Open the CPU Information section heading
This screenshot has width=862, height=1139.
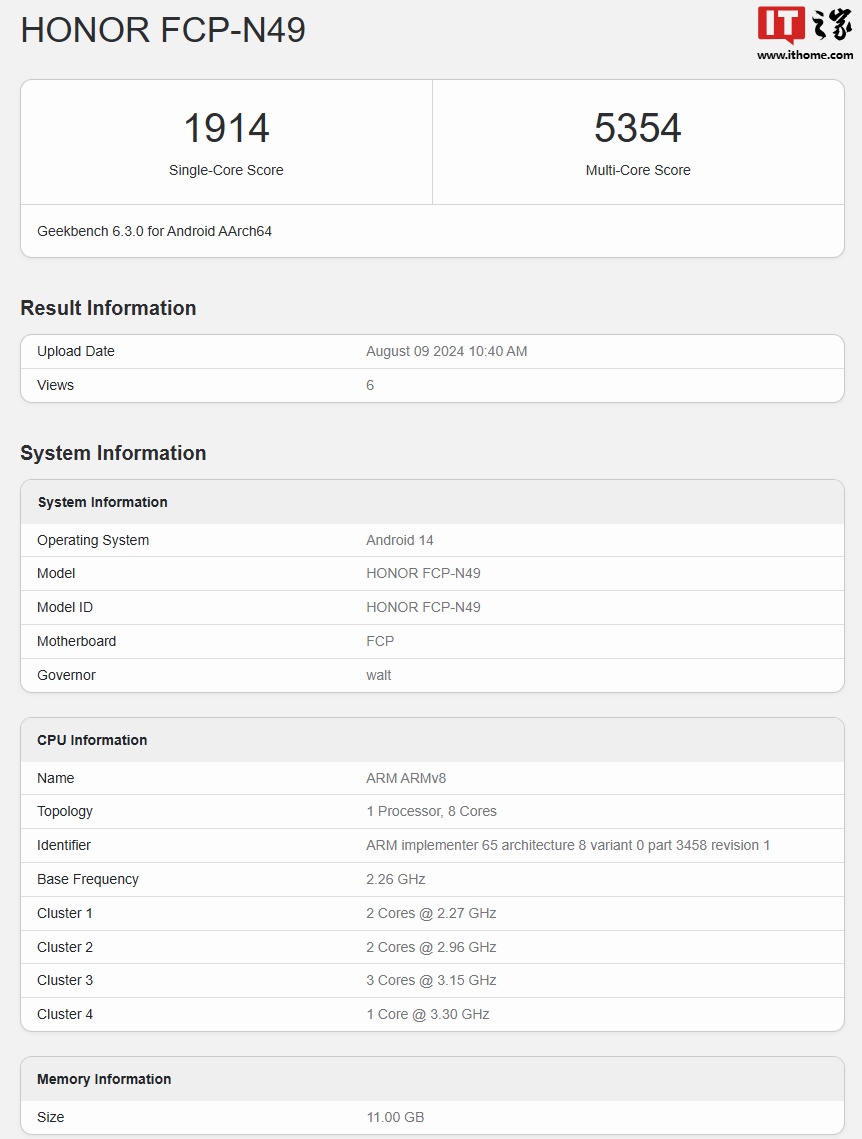coord(92,740)
